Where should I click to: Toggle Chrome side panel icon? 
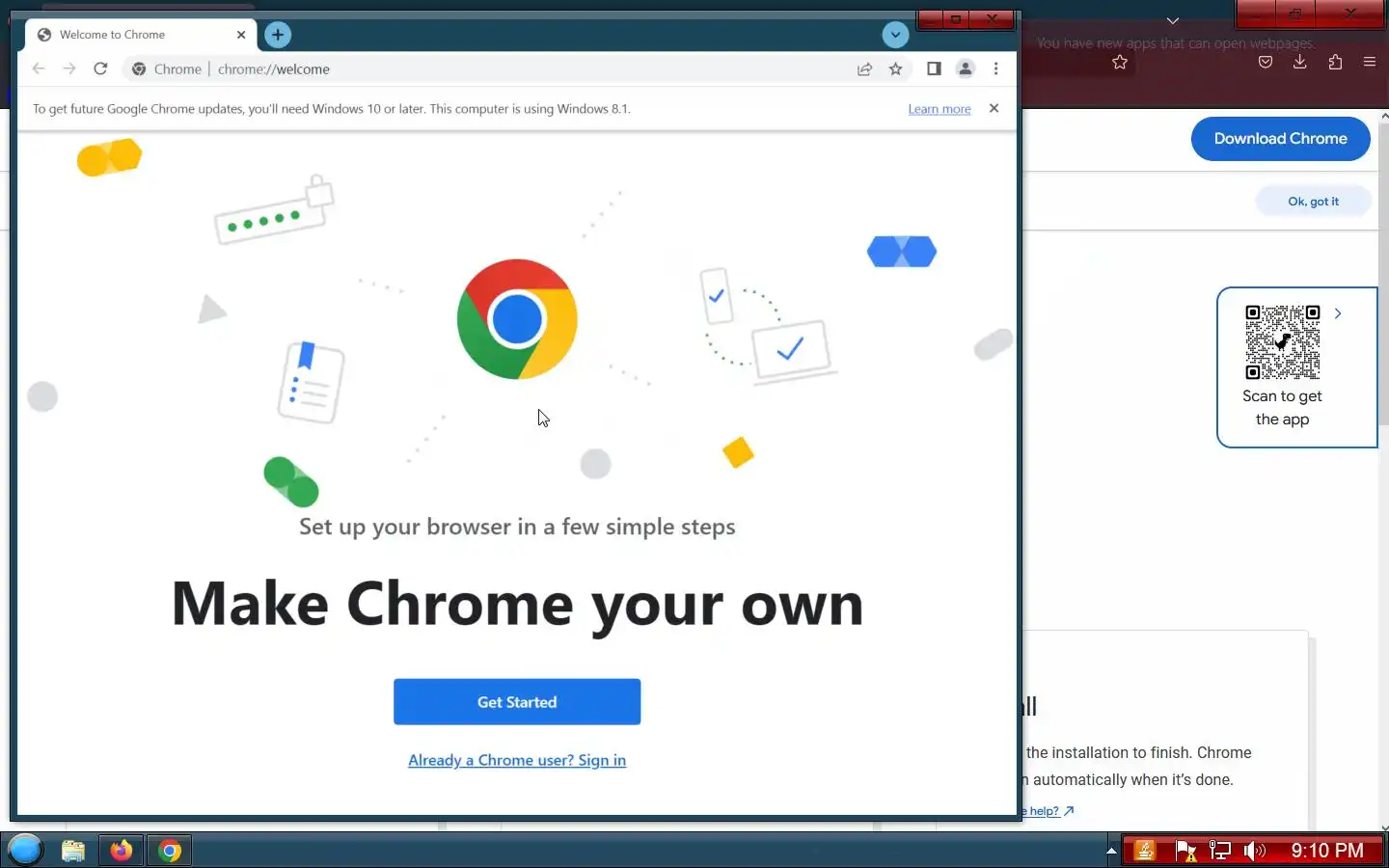click(934, 68)
